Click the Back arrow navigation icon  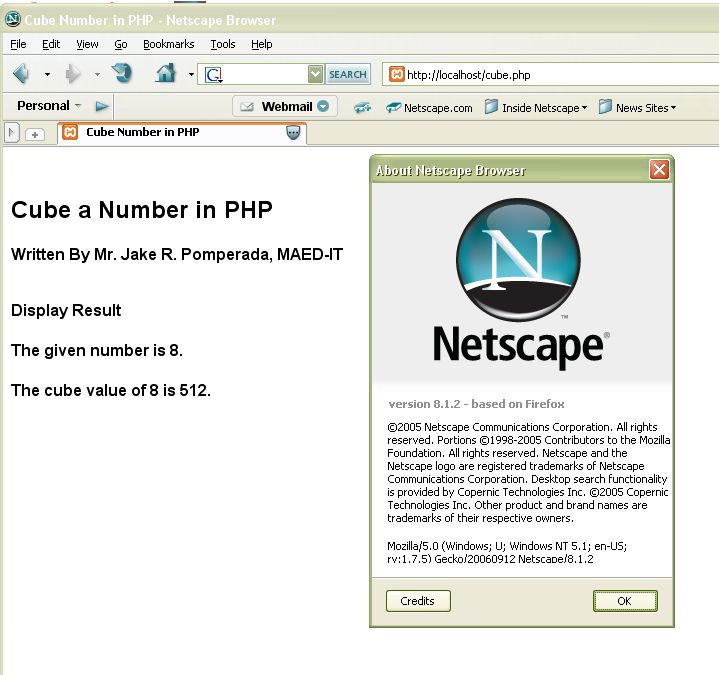click(21, 73)
